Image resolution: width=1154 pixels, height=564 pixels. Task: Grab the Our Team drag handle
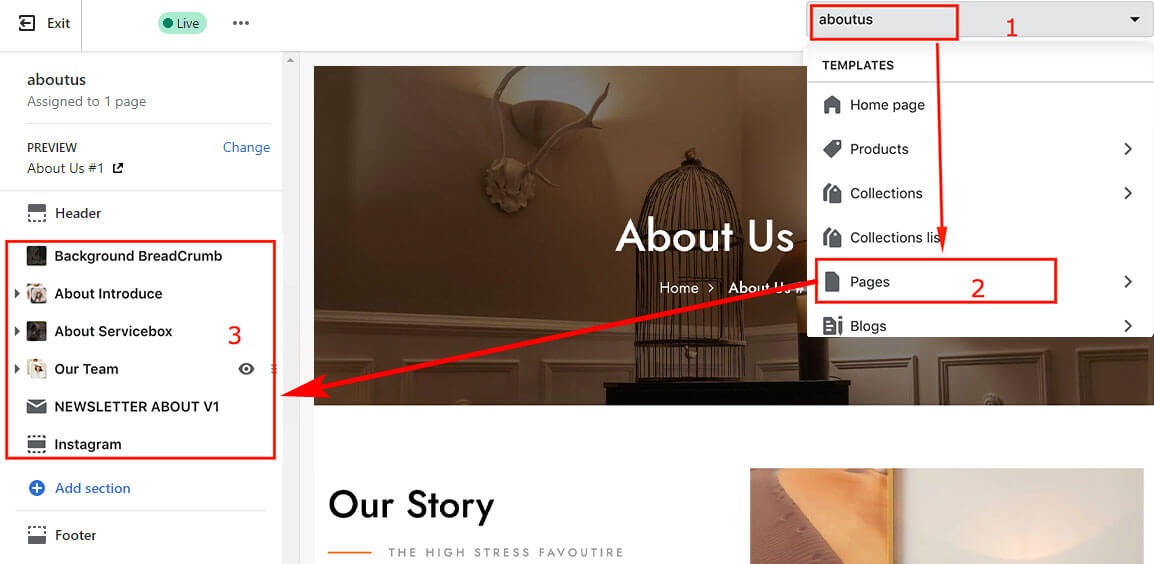coord(274,369)
